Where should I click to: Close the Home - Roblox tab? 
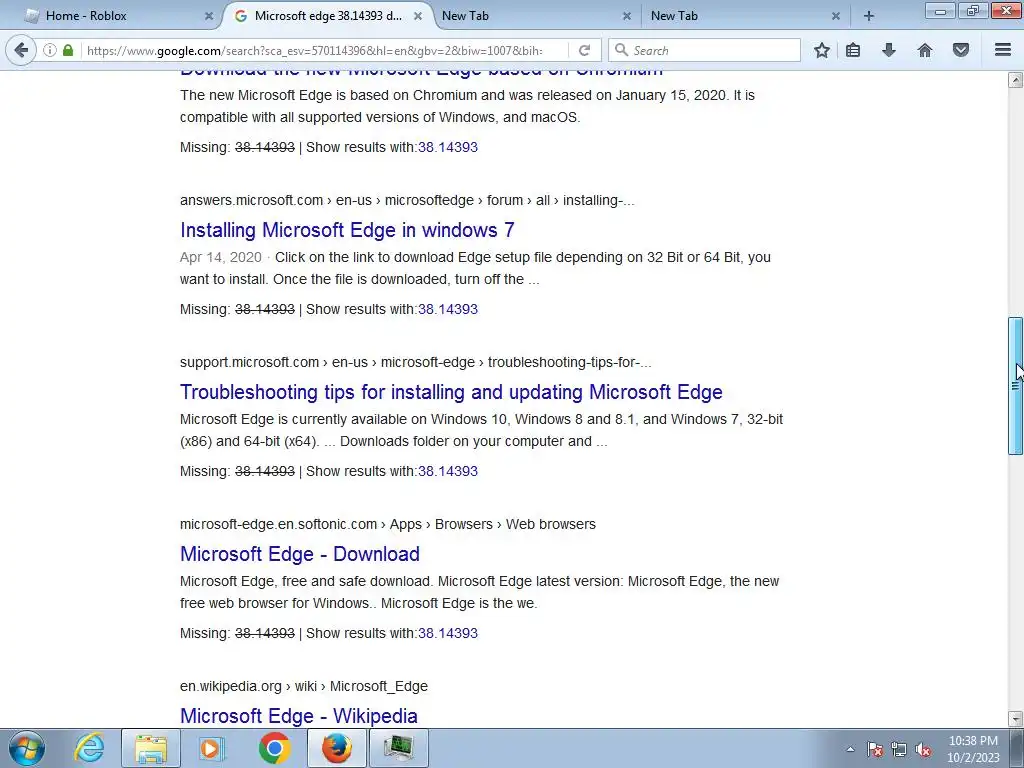209,16
